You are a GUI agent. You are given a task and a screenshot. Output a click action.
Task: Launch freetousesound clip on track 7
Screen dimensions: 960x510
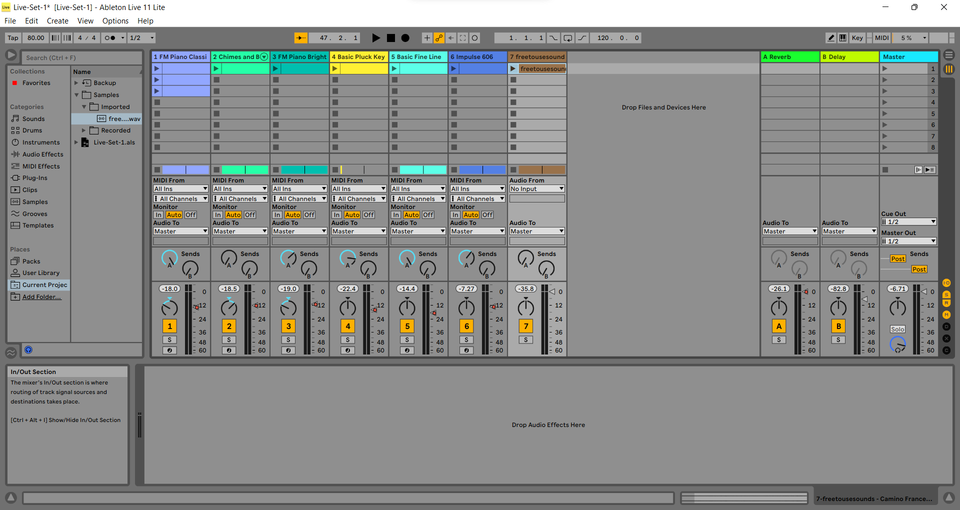[x=513, y=69]
